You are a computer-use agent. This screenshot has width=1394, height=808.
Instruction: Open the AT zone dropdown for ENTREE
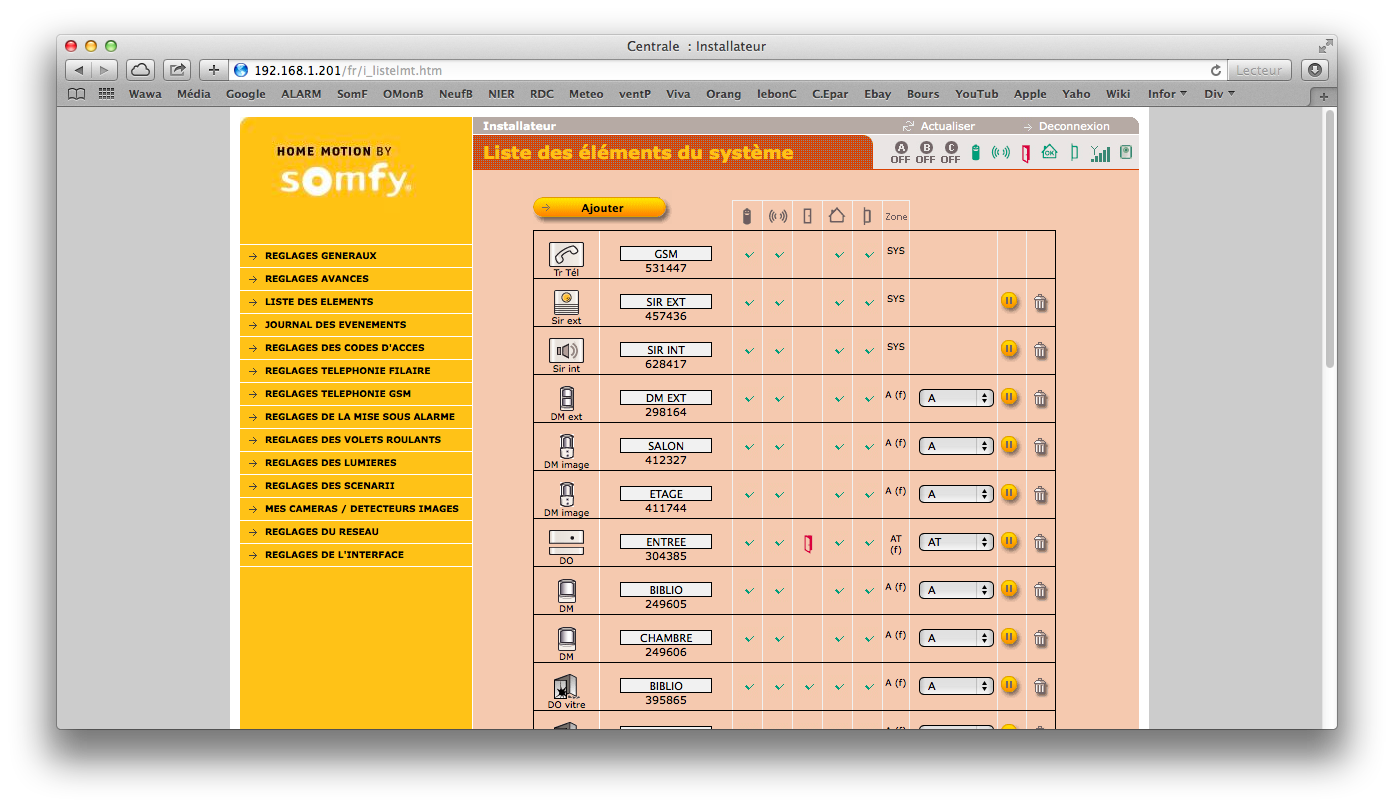click(x=955, y=542)
